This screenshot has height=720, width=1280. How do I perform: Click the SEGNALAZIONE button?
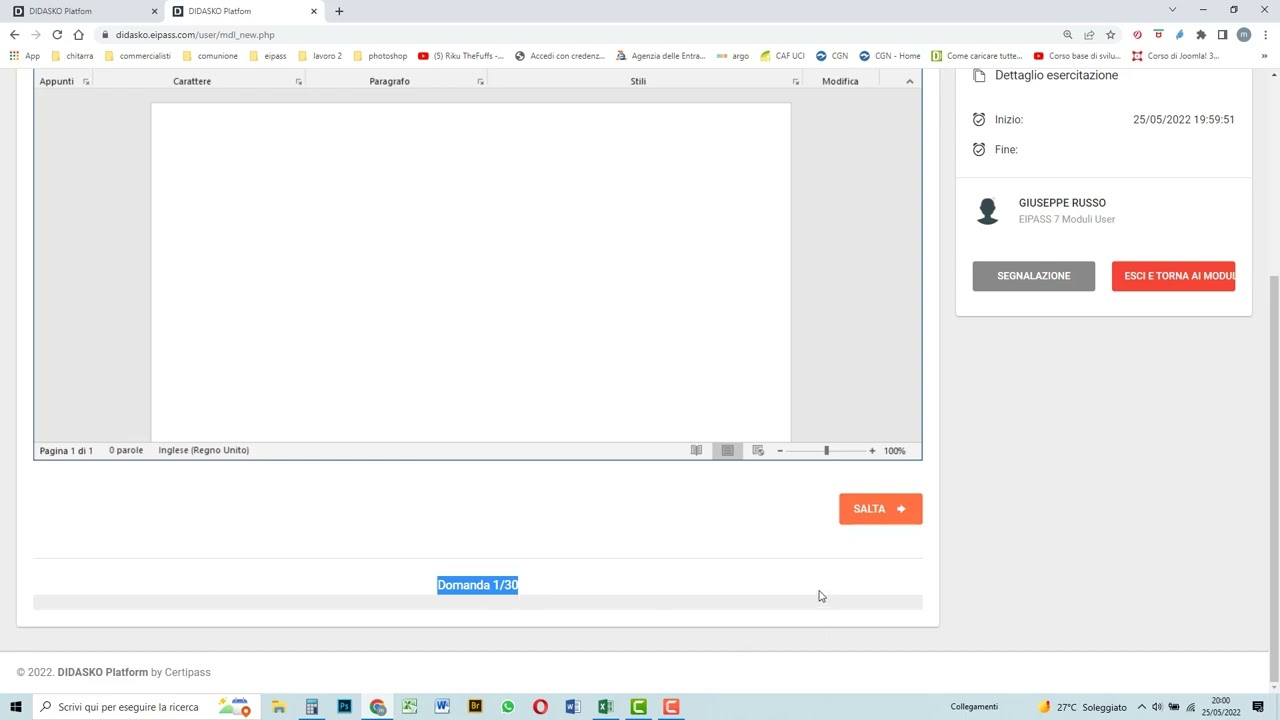pos(1033,276)
